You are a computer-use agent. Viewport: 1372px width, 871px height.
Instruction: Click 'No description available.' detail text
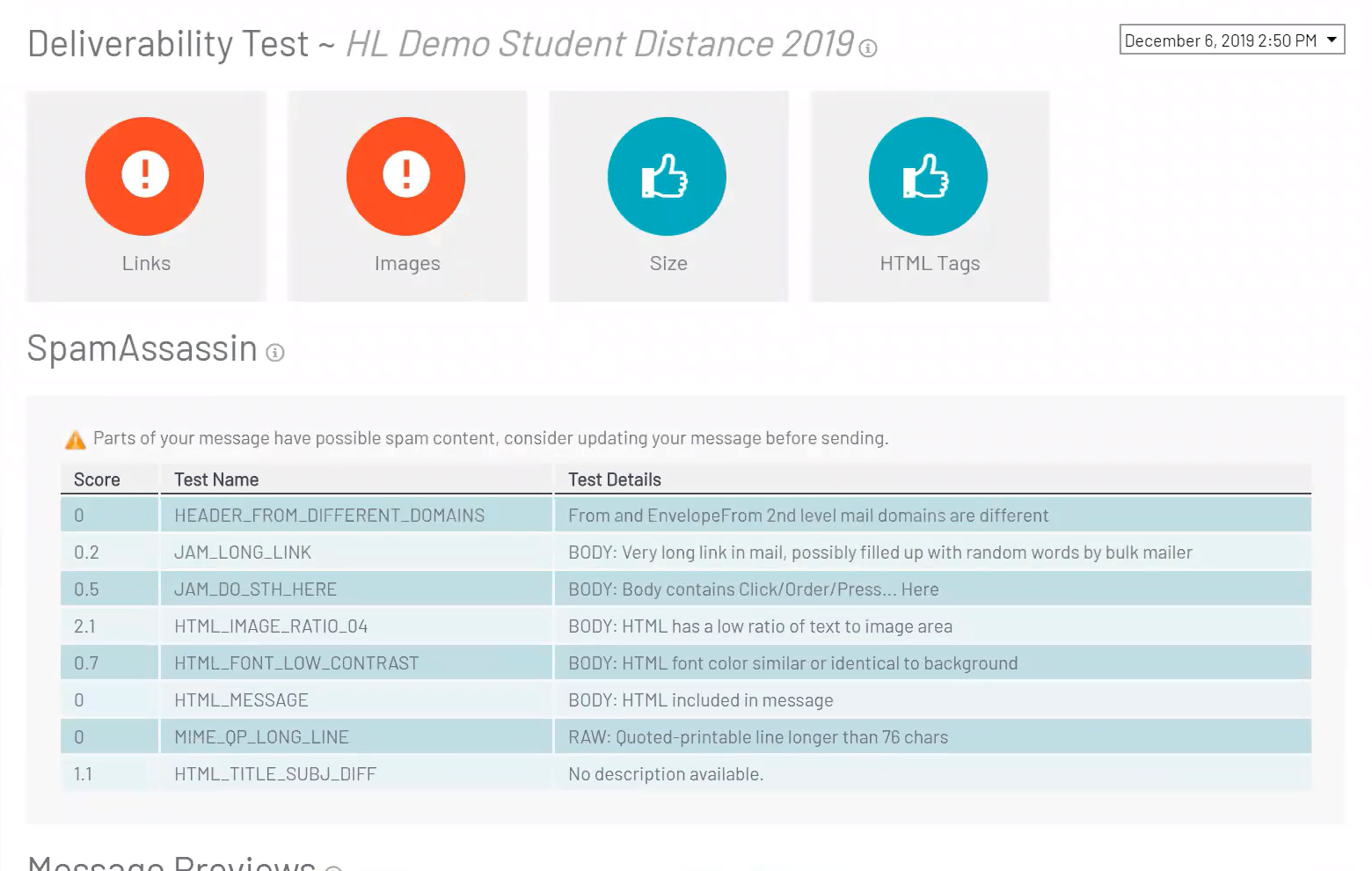tap(666, 774)
